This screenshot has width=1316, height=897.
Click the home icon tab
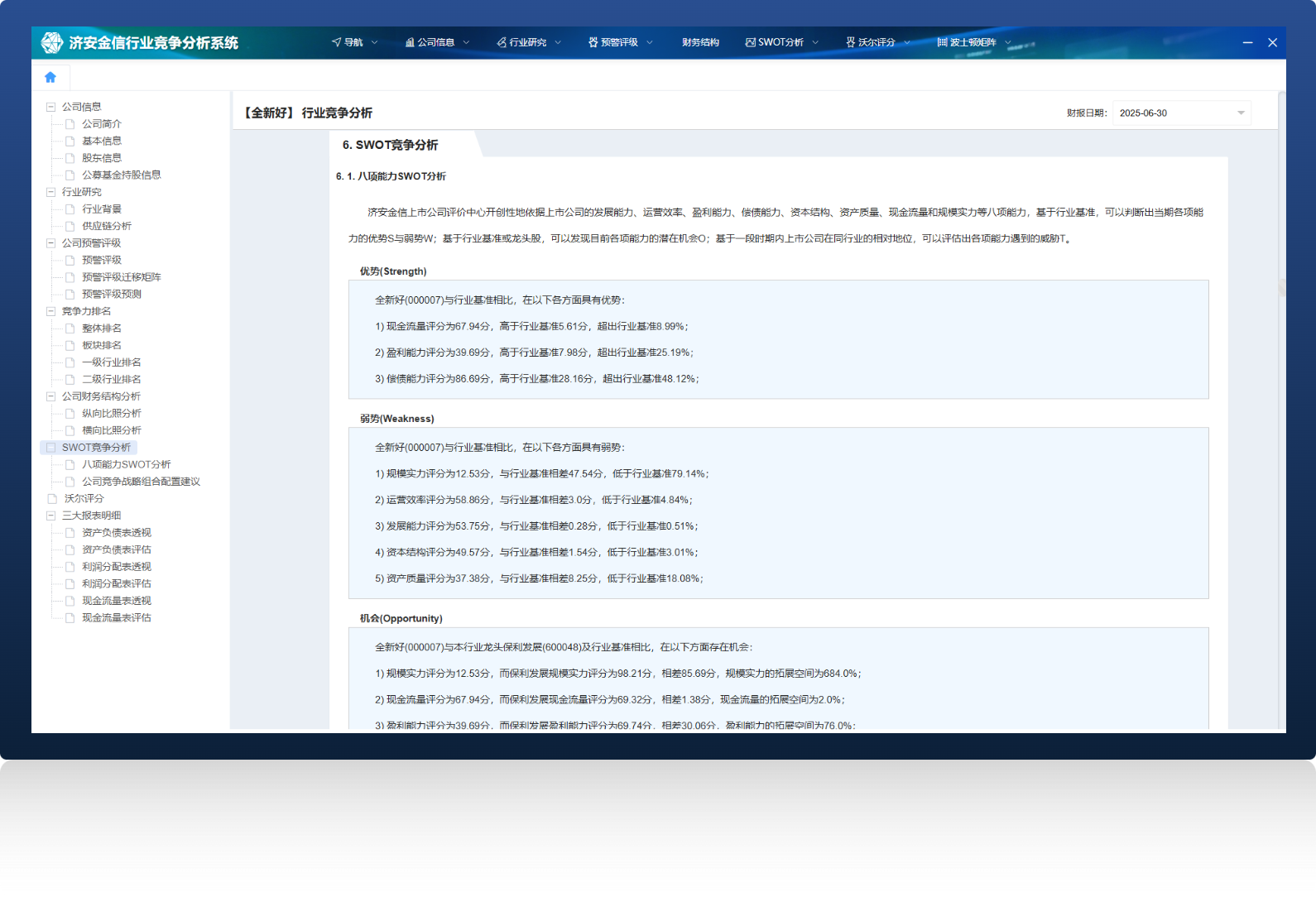(x=50, y=77)
